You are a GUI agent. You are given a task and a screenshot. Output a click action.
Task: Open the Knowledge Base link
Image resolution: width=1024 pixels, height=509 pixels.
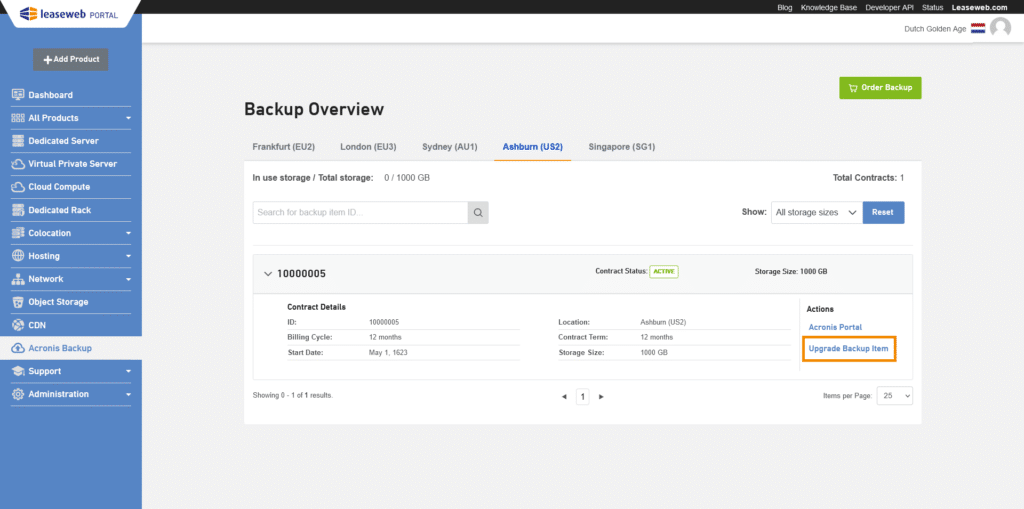(x=829, y=7)
